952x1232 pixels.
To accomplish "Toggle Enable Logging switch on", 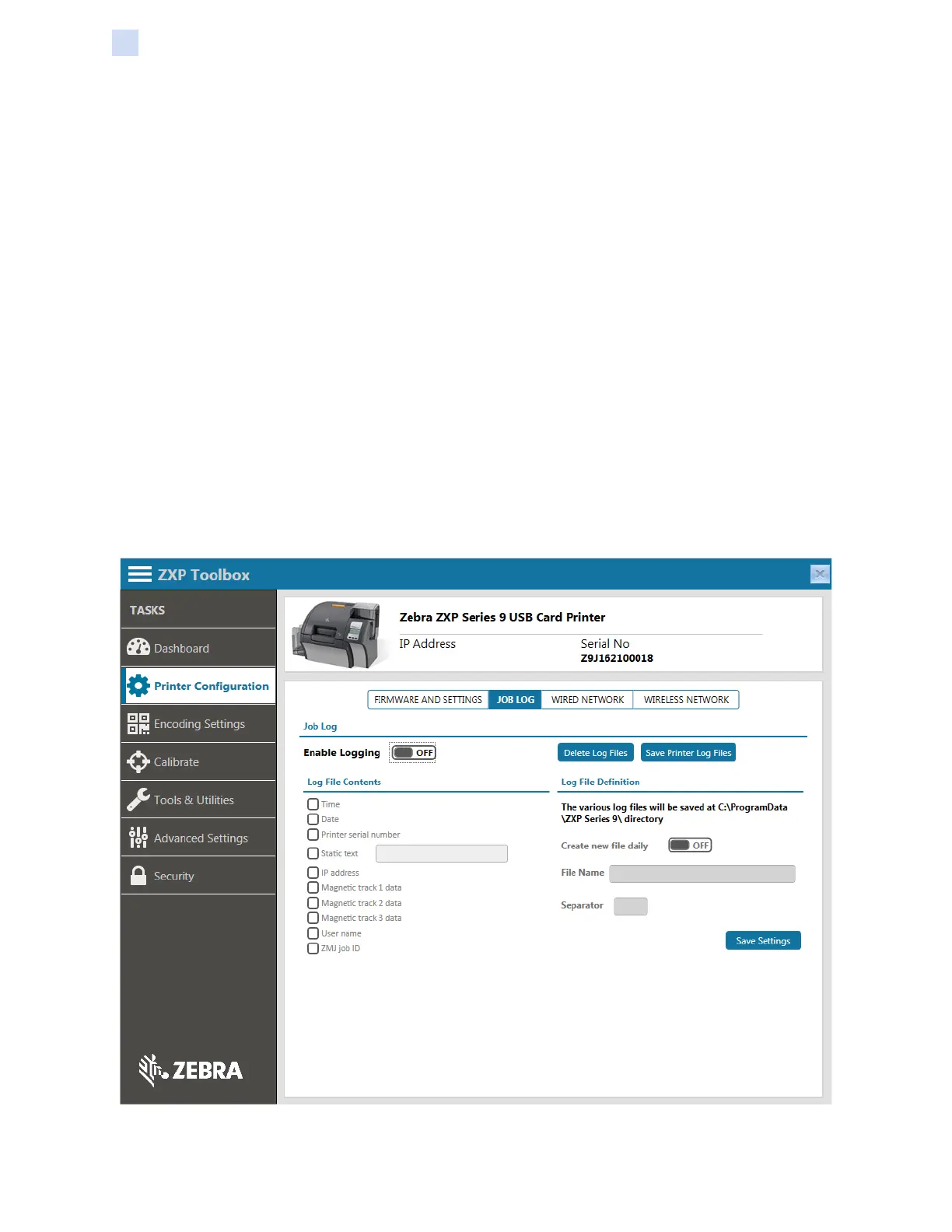I will tap(413, 753).
